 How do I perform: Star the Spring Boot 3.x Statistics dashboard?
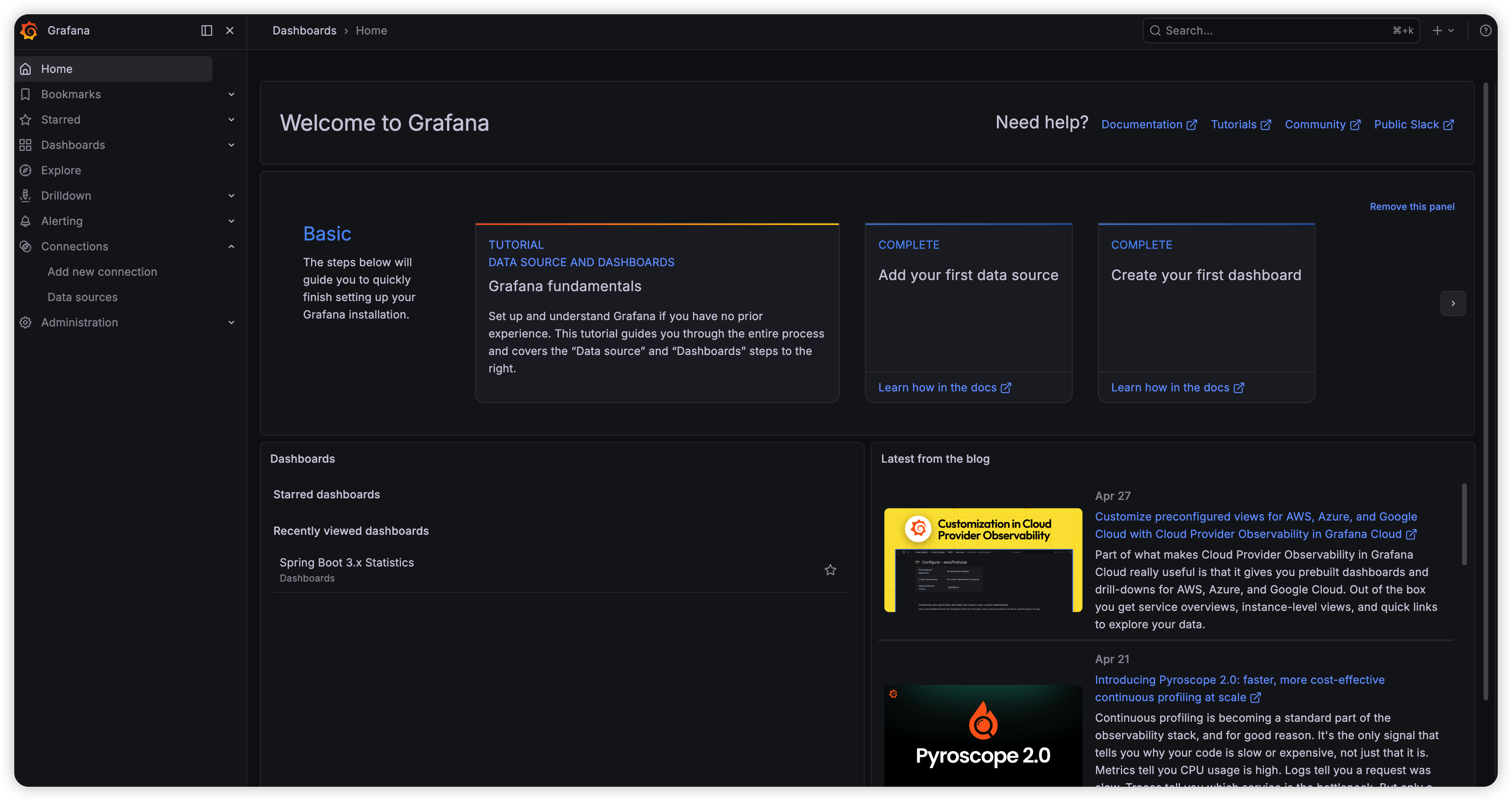click(830, 570)
